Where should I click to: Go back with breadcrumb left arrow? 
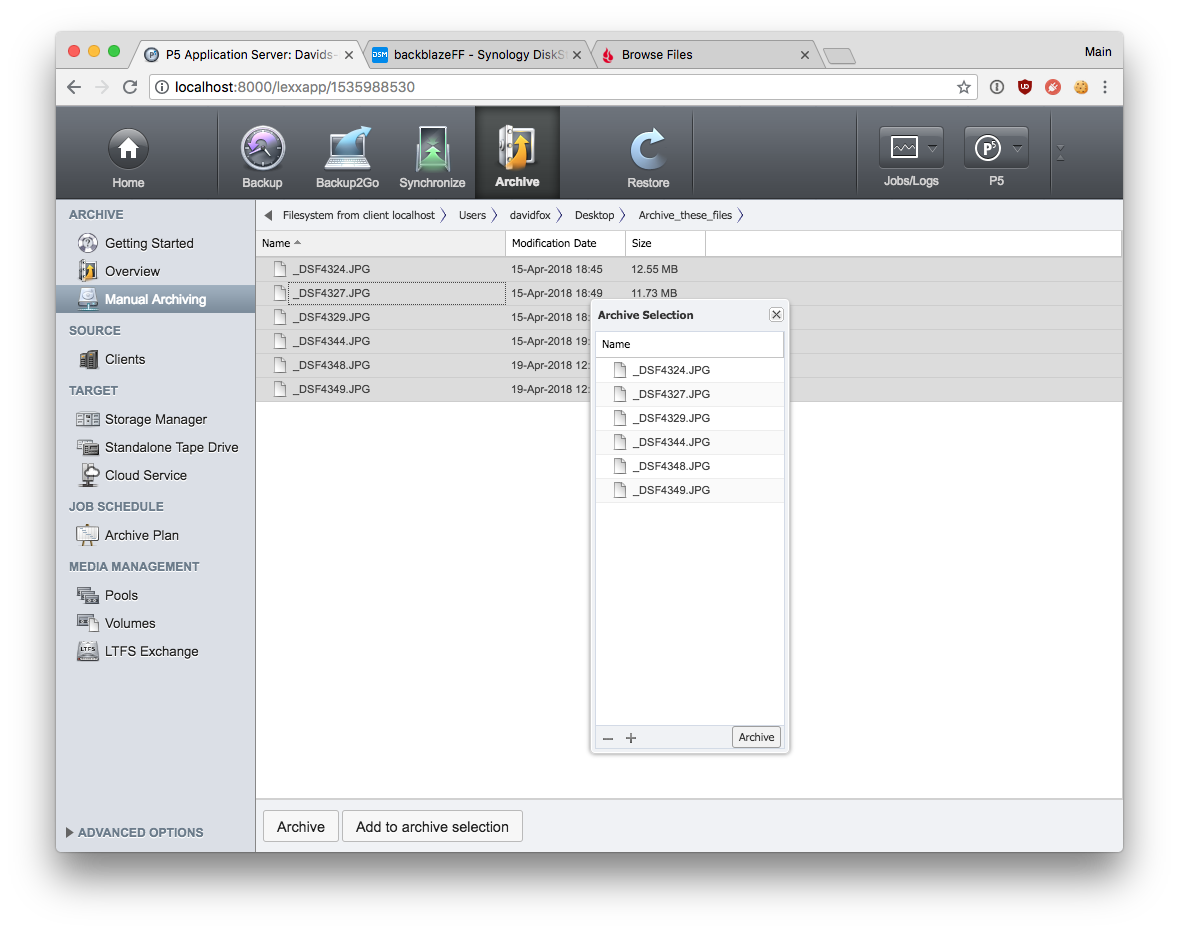click(x=268, y=216)
